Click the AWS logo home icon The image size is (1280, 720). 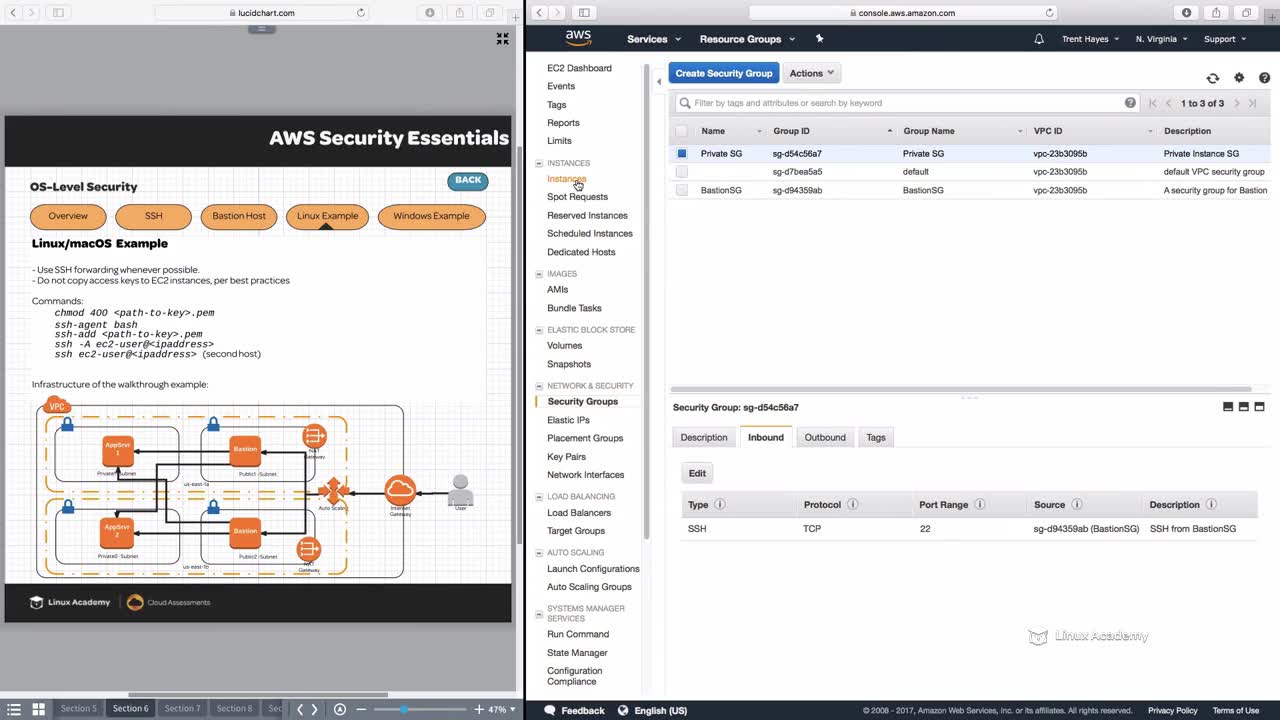coord(578,38)
